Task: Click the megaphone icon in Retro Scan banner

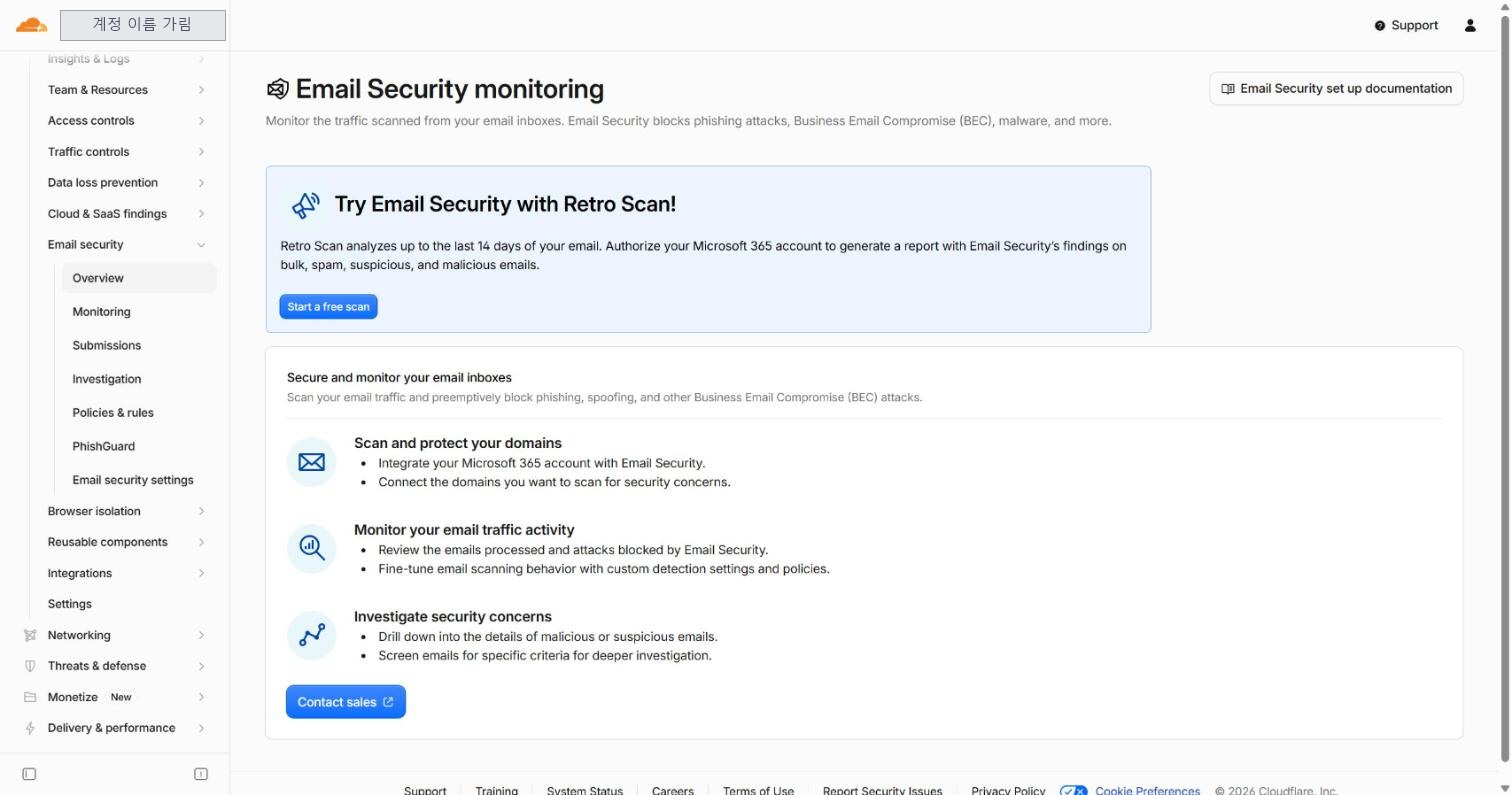Action: [306, 205]
